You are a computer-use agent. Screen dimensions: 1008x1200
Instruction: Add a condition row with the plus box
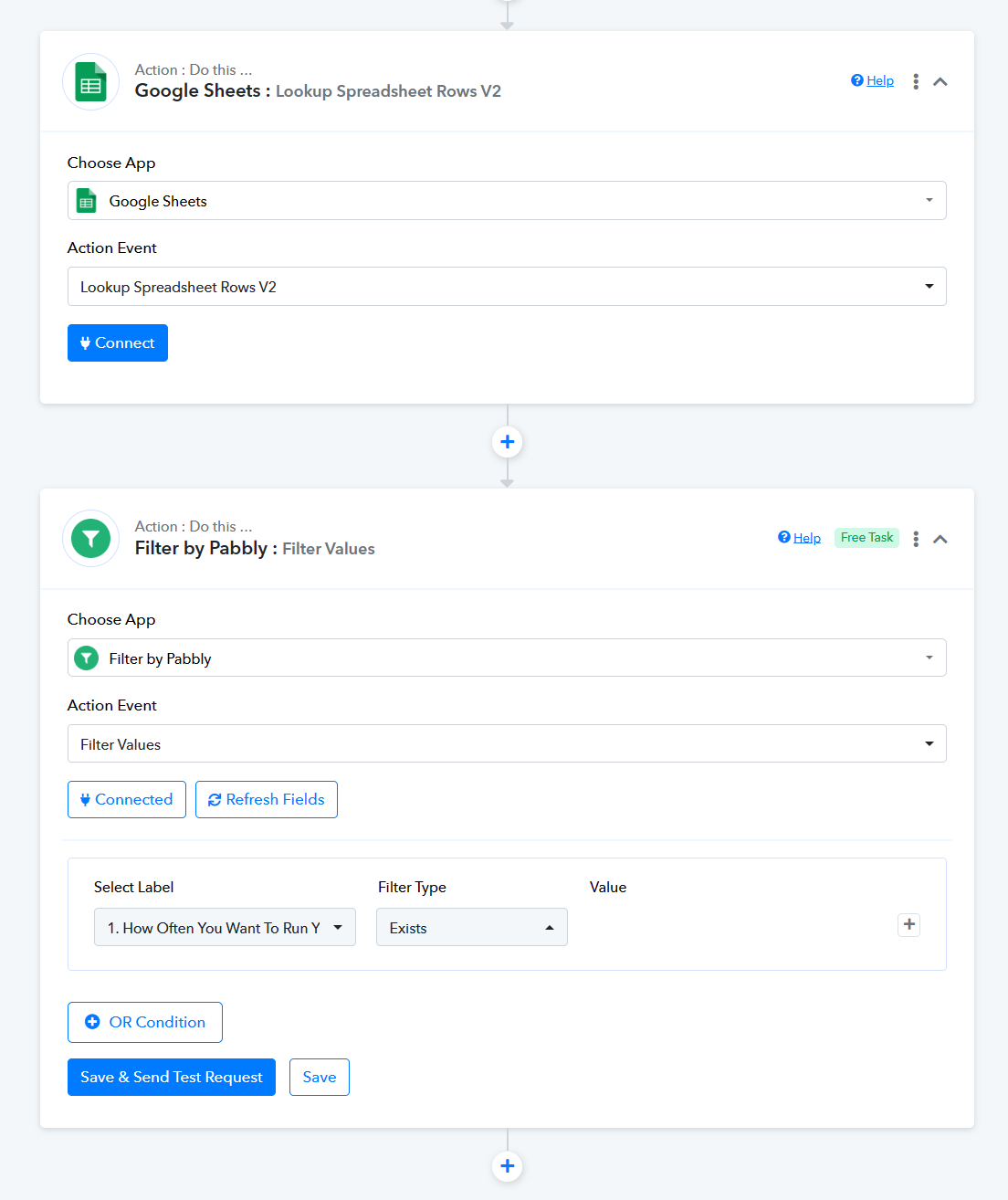[909, 925]
